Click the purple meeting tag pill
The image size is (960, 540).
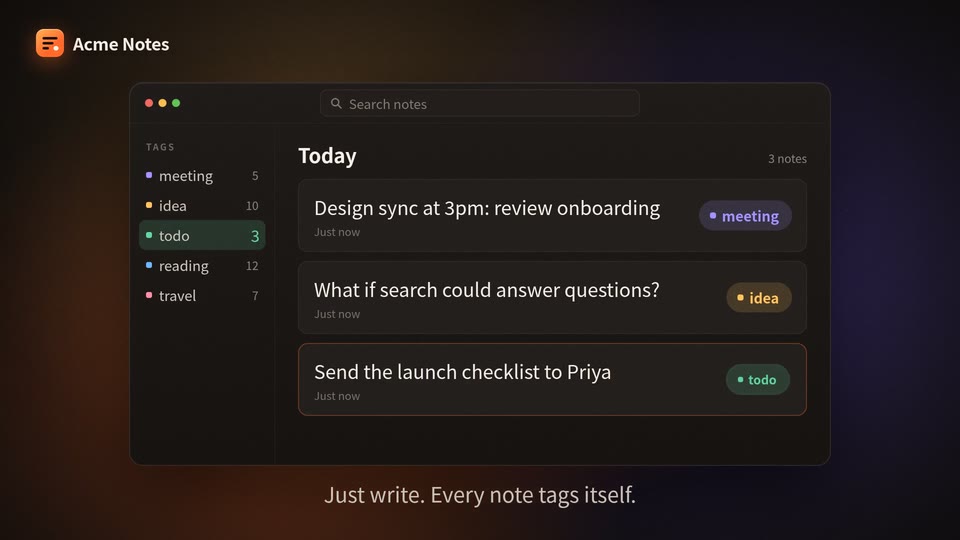745,216
